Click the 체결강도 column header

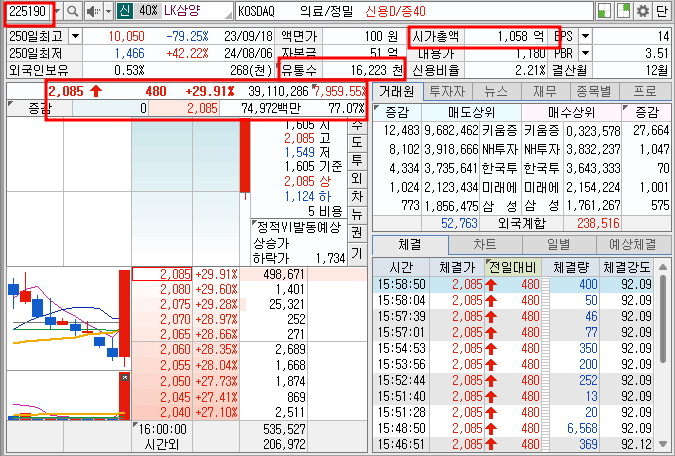click(626, 268)
